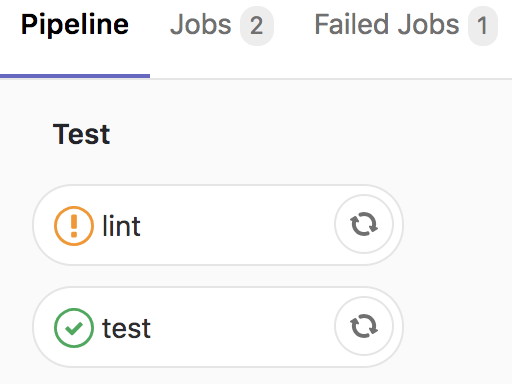Click the circular arrows button beside test
This screenshot has width=512, height=384.
364,326
